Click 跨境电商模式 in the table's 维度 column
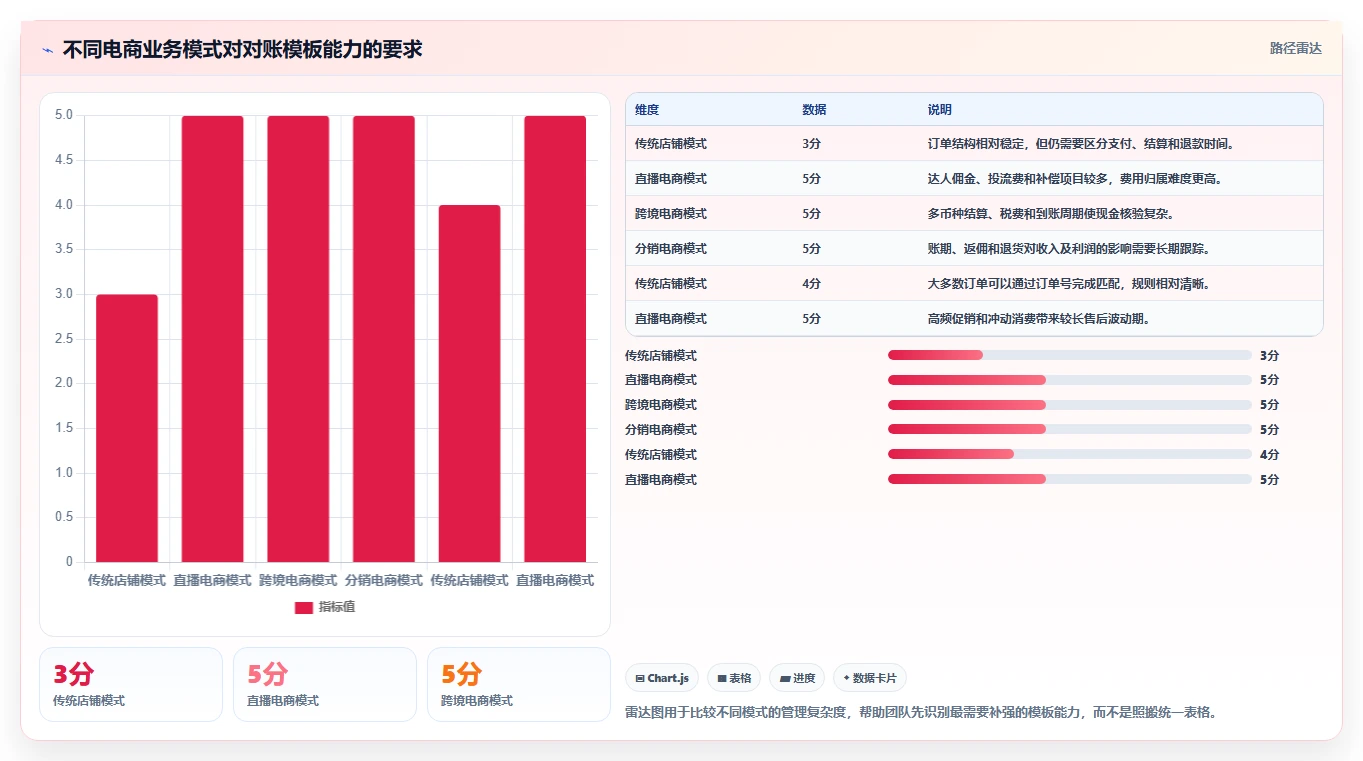Screen dimensions: 1363x761 pos(671,214)
